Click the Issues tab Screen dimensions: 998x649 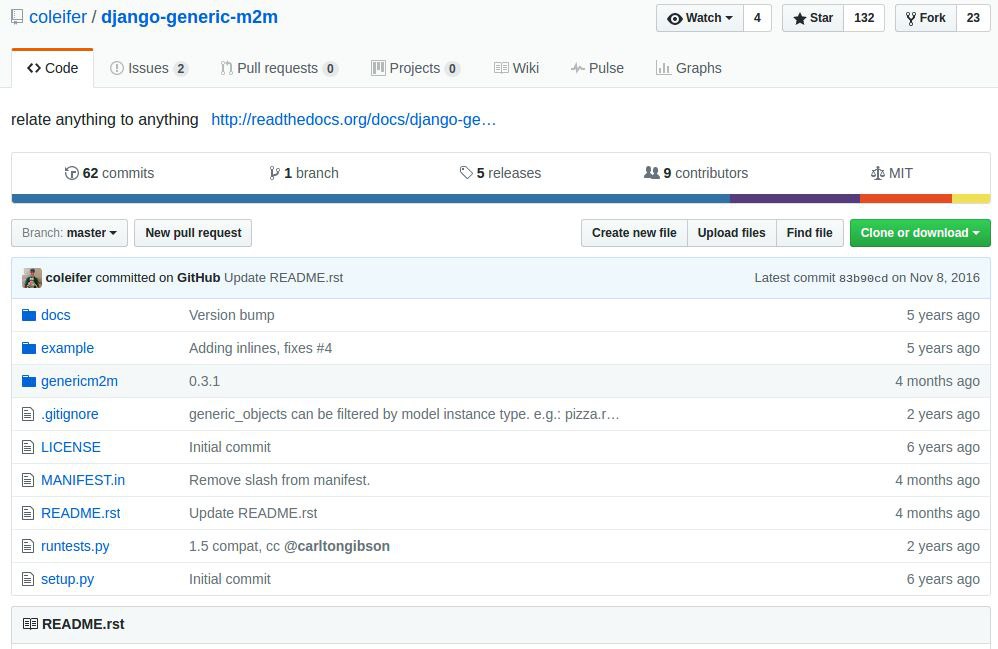coord(148,68)
